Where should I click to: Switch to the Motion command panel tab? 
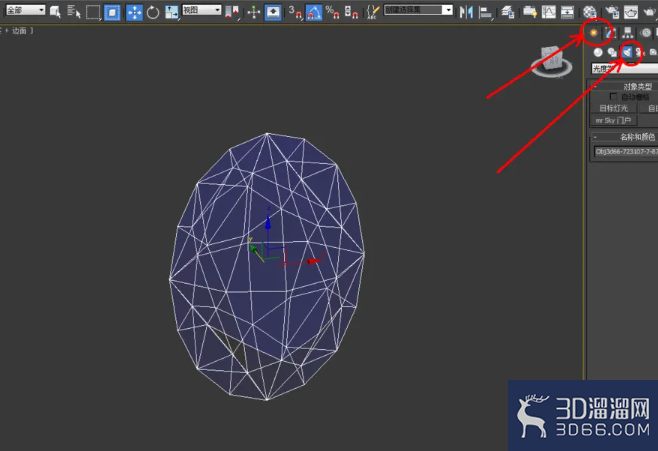pyautogui.click(x=645, y=32)
